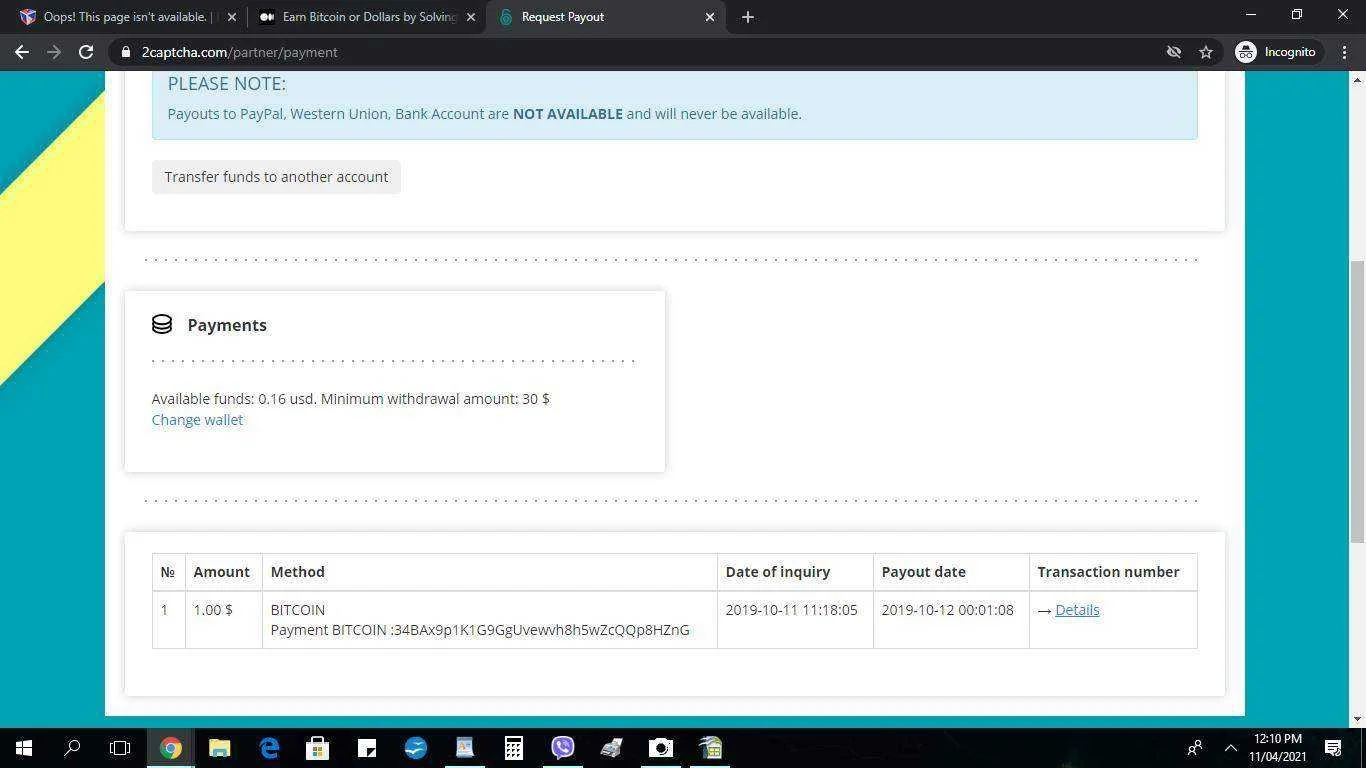Click 'Transfer funds to another account' button
This screenshot has width=1366, height=768.
click(276, 177)
